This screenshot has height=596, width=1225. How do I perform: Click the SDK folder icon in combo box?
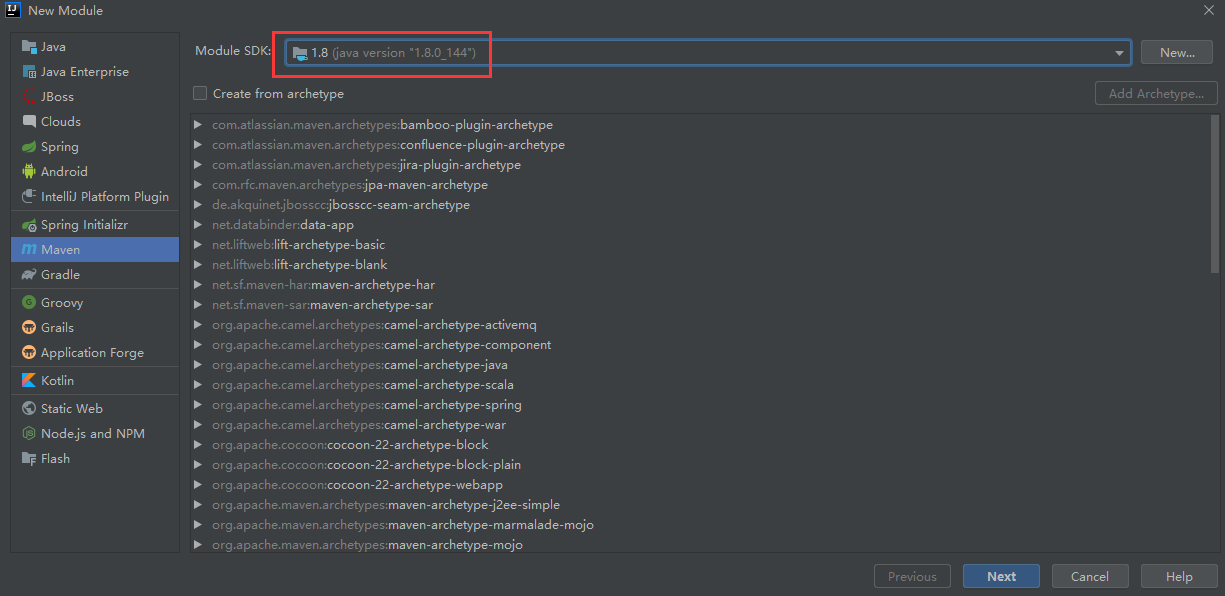pyautogui.click(x=300, y=52)
